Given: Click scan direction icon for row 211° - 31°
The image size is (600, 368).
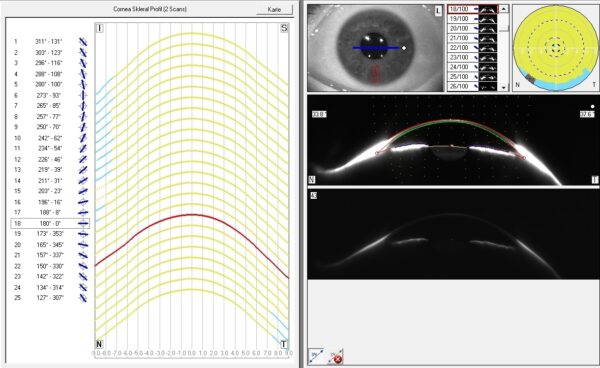Looking at the screenshot, I should pyautogui.click(x=83, y=181).
